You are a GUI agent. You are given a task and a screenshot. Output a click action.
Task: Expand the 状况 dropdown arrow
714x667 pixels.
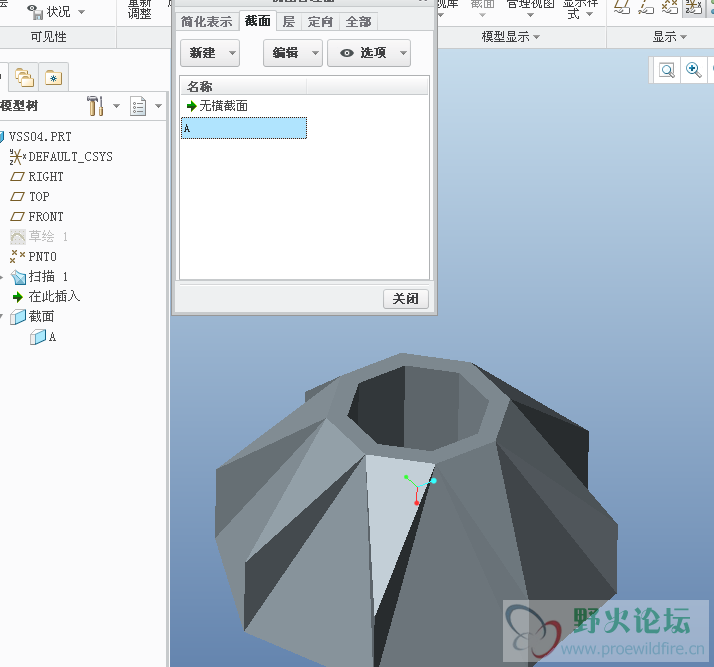pos(82,12)
